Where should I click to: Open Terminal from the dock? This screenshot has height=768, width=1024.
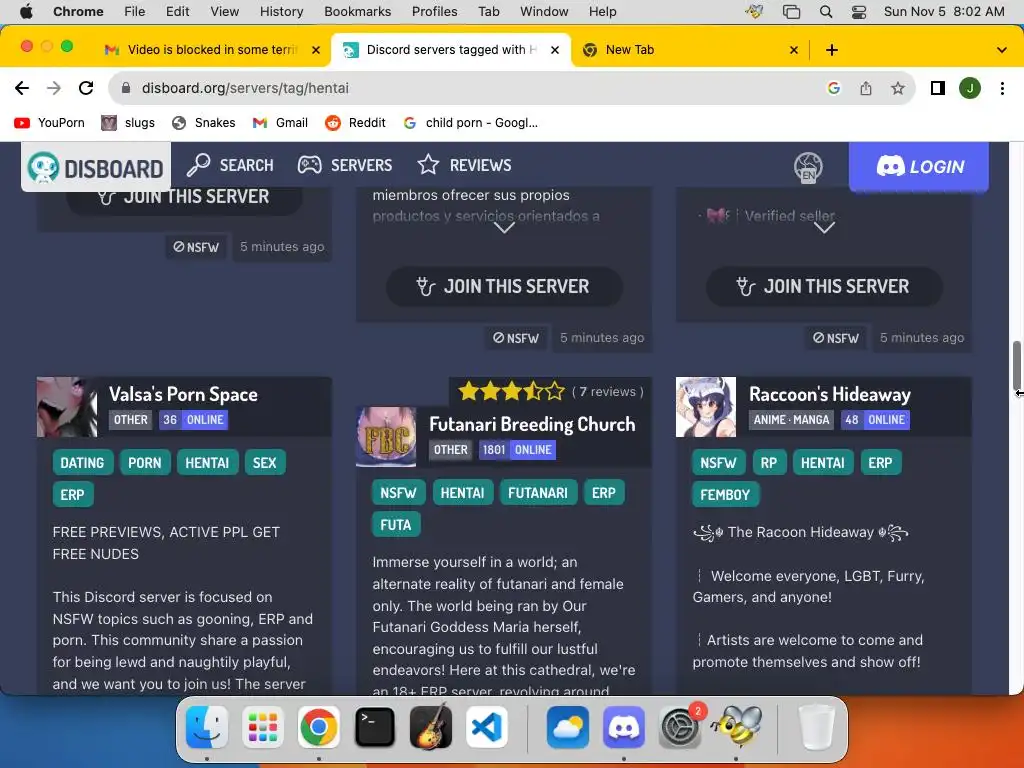(375, 727)
